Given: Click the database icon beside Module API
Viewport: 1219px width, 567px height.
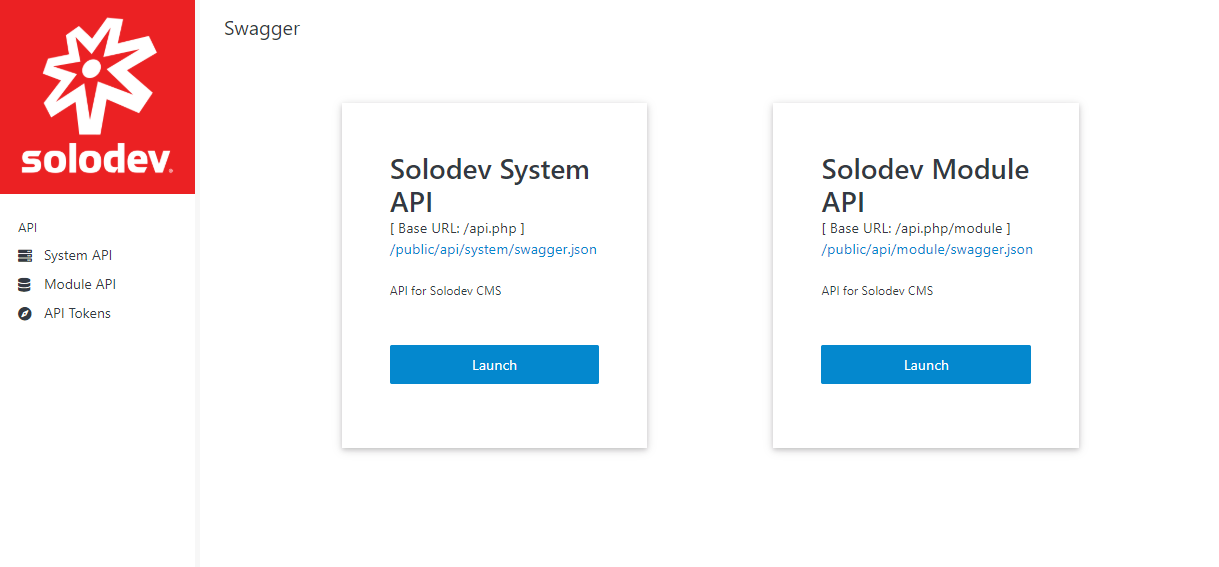Looking at the screenshot, I should point(24,285).
